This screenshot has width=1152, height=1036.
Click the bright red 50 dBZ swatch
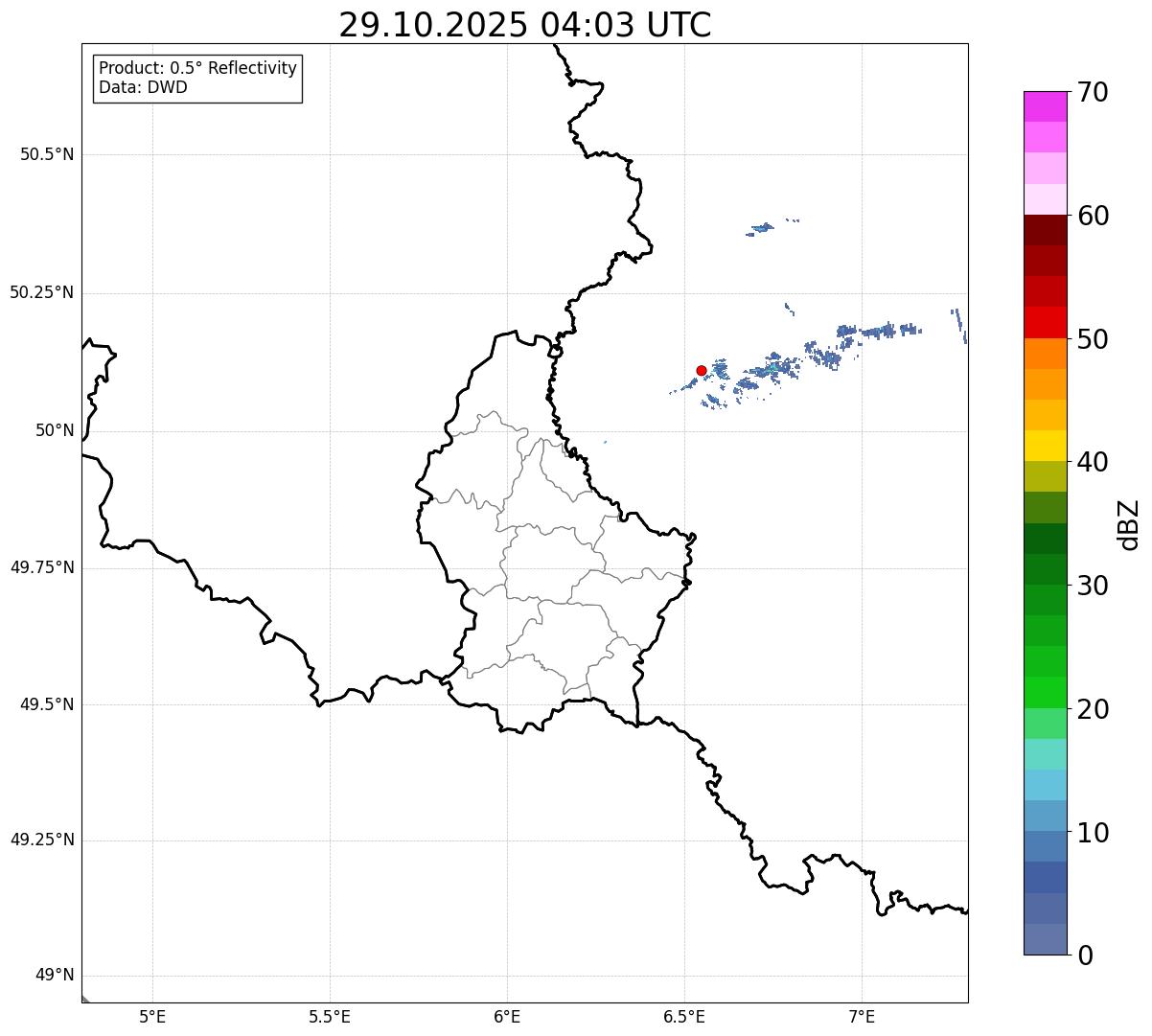click(x=1045, y=322)
